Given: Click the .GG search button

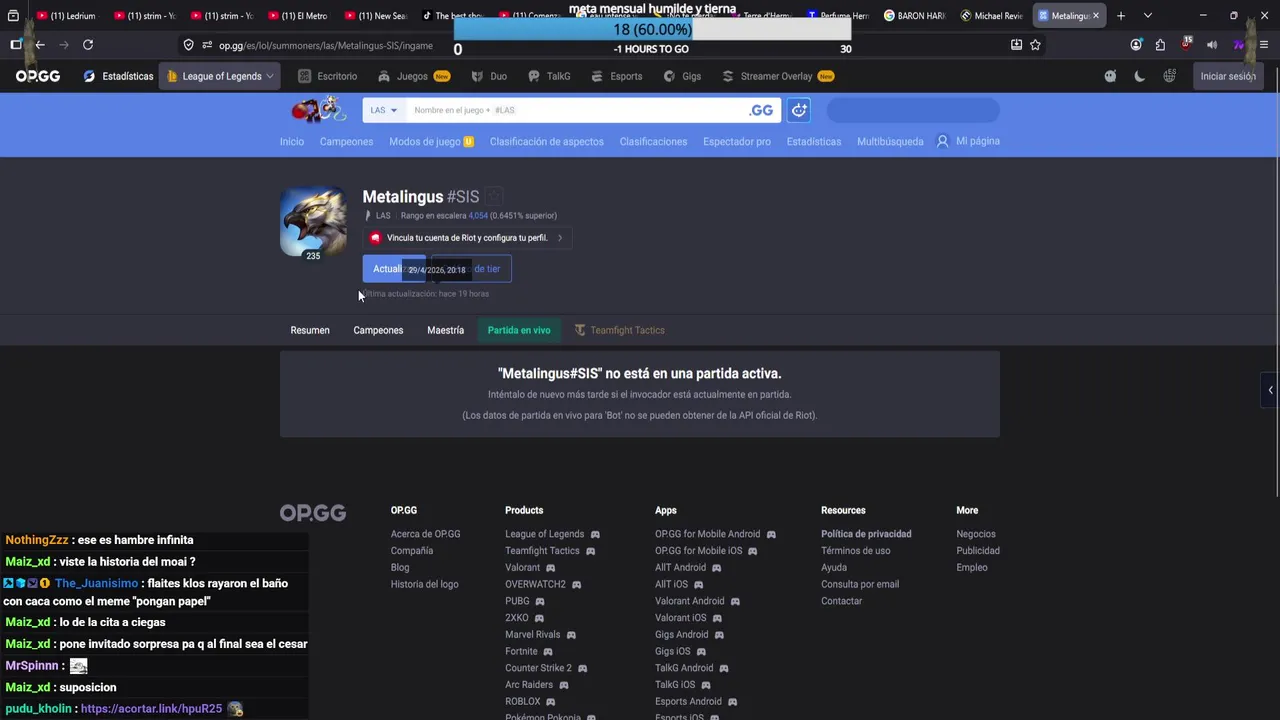Looking at the screenshot, I should click(x=762, y=110).
